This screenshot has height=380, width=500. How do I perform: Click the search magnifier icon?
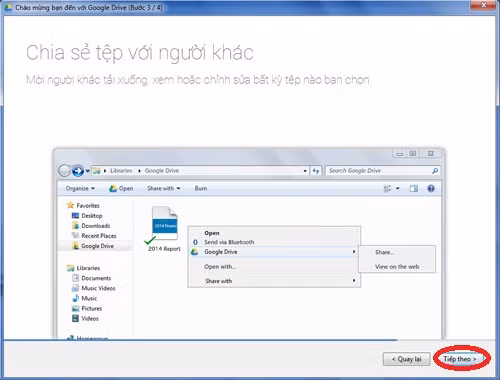435,171
